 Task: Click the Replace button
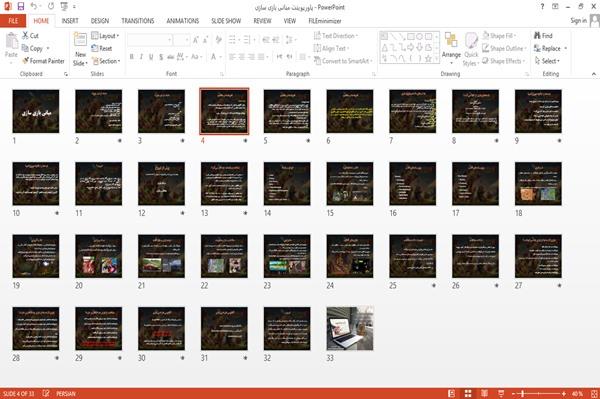pyautogui.click(x=550, y=48)
